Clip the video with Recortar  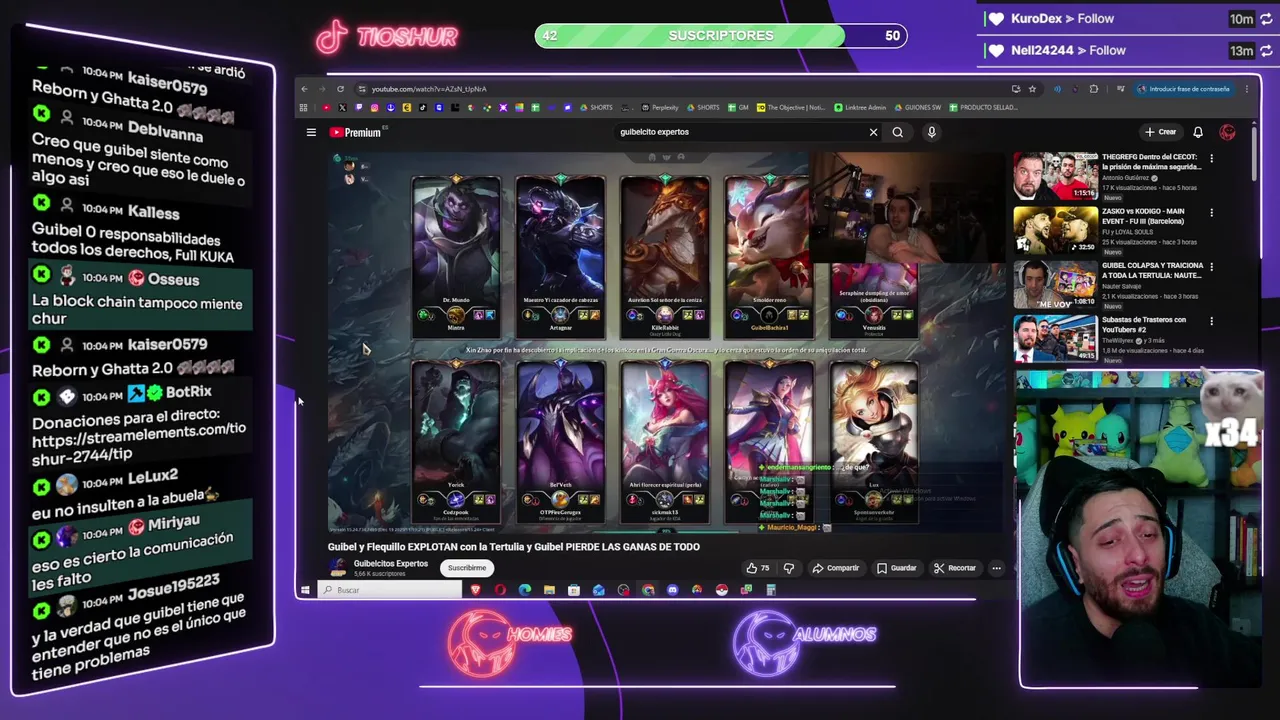[x=955, y=568]
